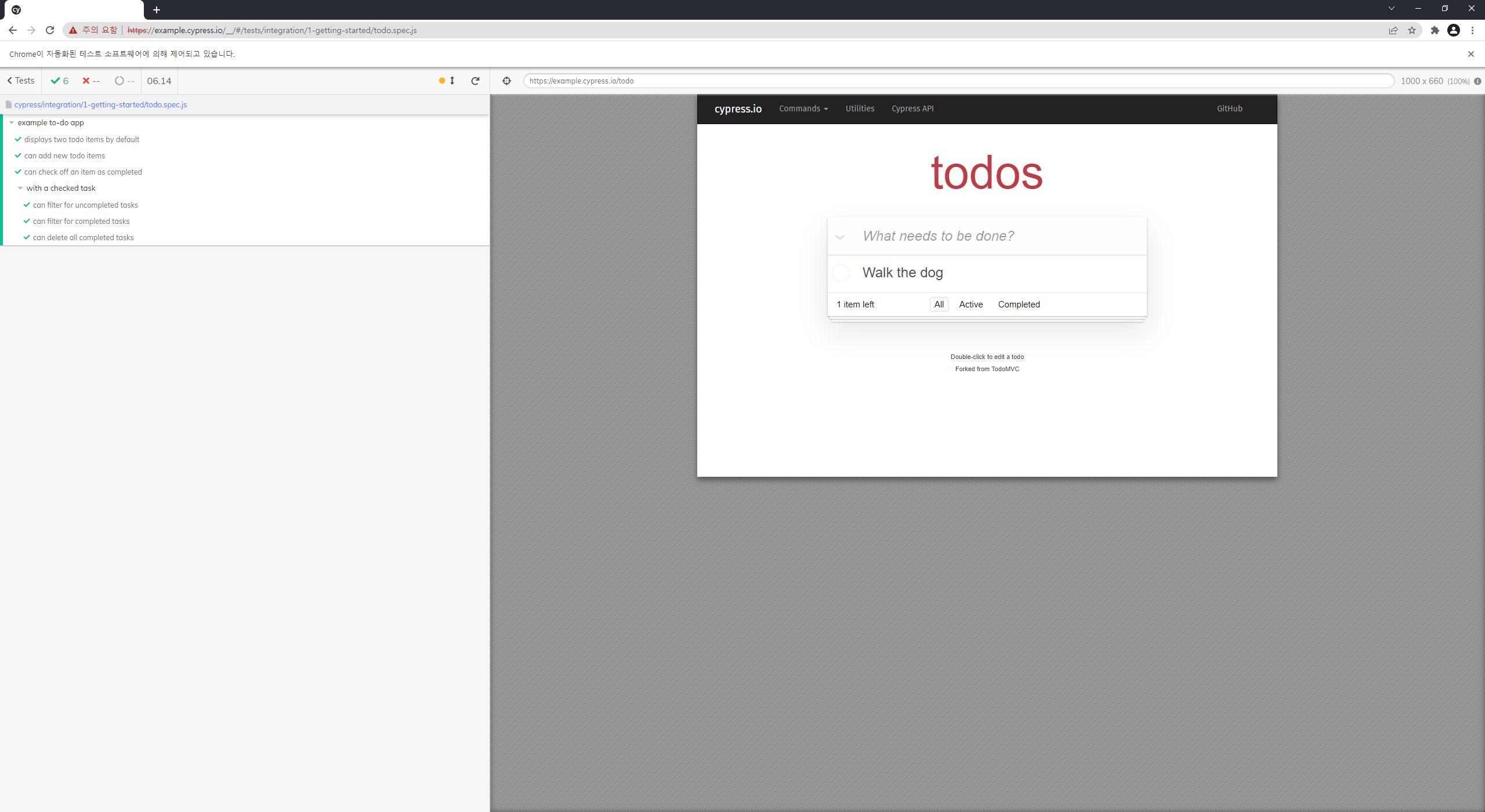Collapse the example to-do app suite
The width and height of the screenshot is (1485, 812).
[x=12, y=122]
